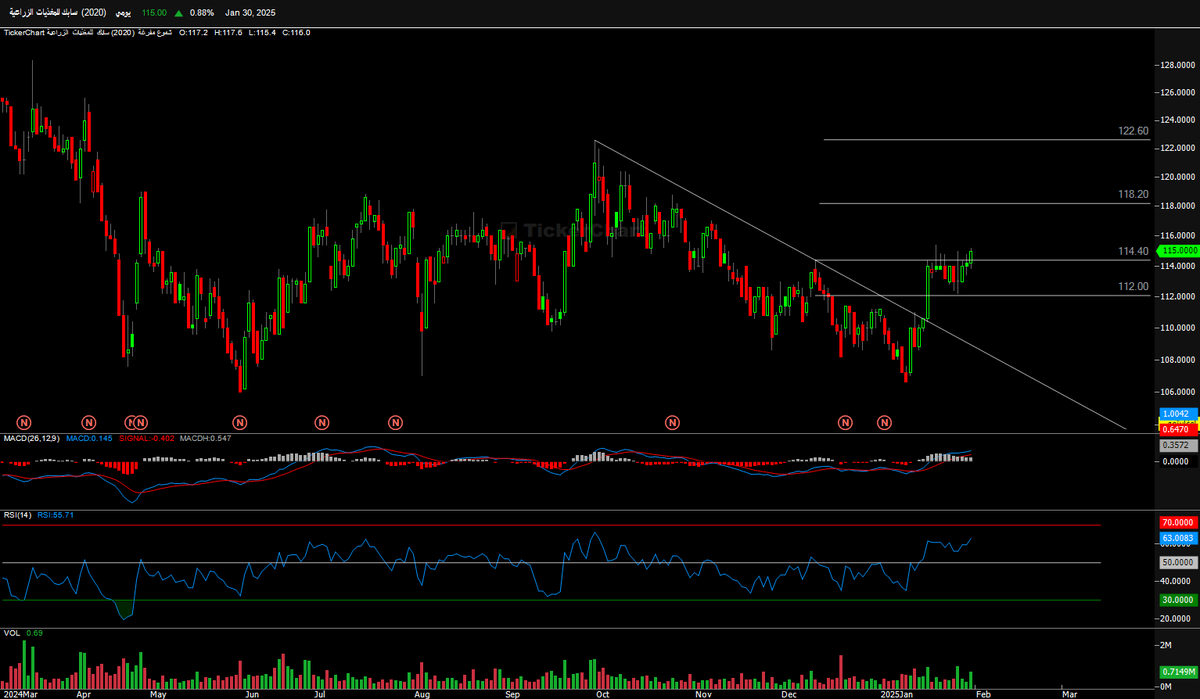This screenshot has width=1200, height=699.
Task: Open the last N news marker before 2025Jan
Action: click(885, 423)
